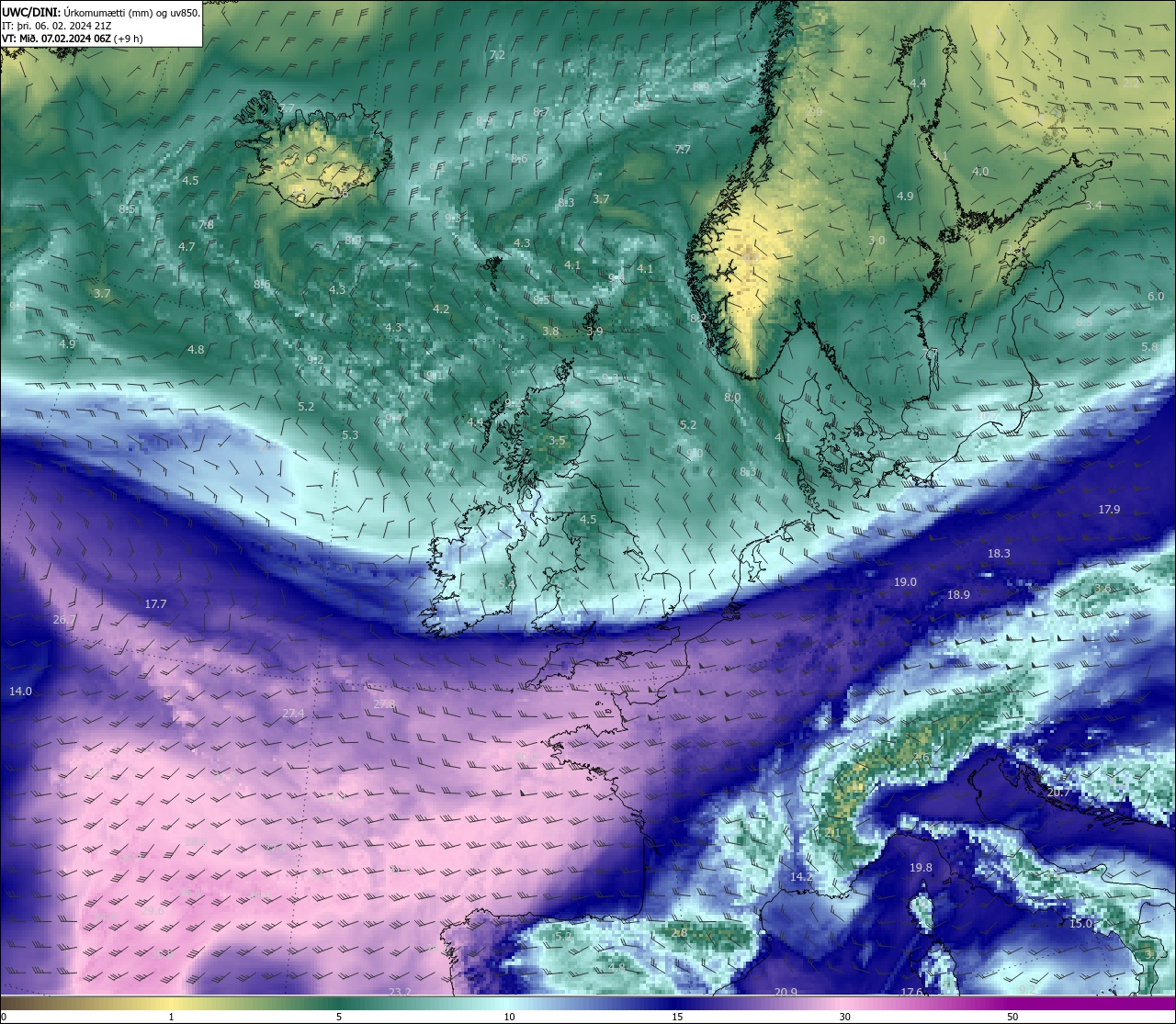Click the map value "5.3"
1176x1024 pixels.
coord(350,435)
